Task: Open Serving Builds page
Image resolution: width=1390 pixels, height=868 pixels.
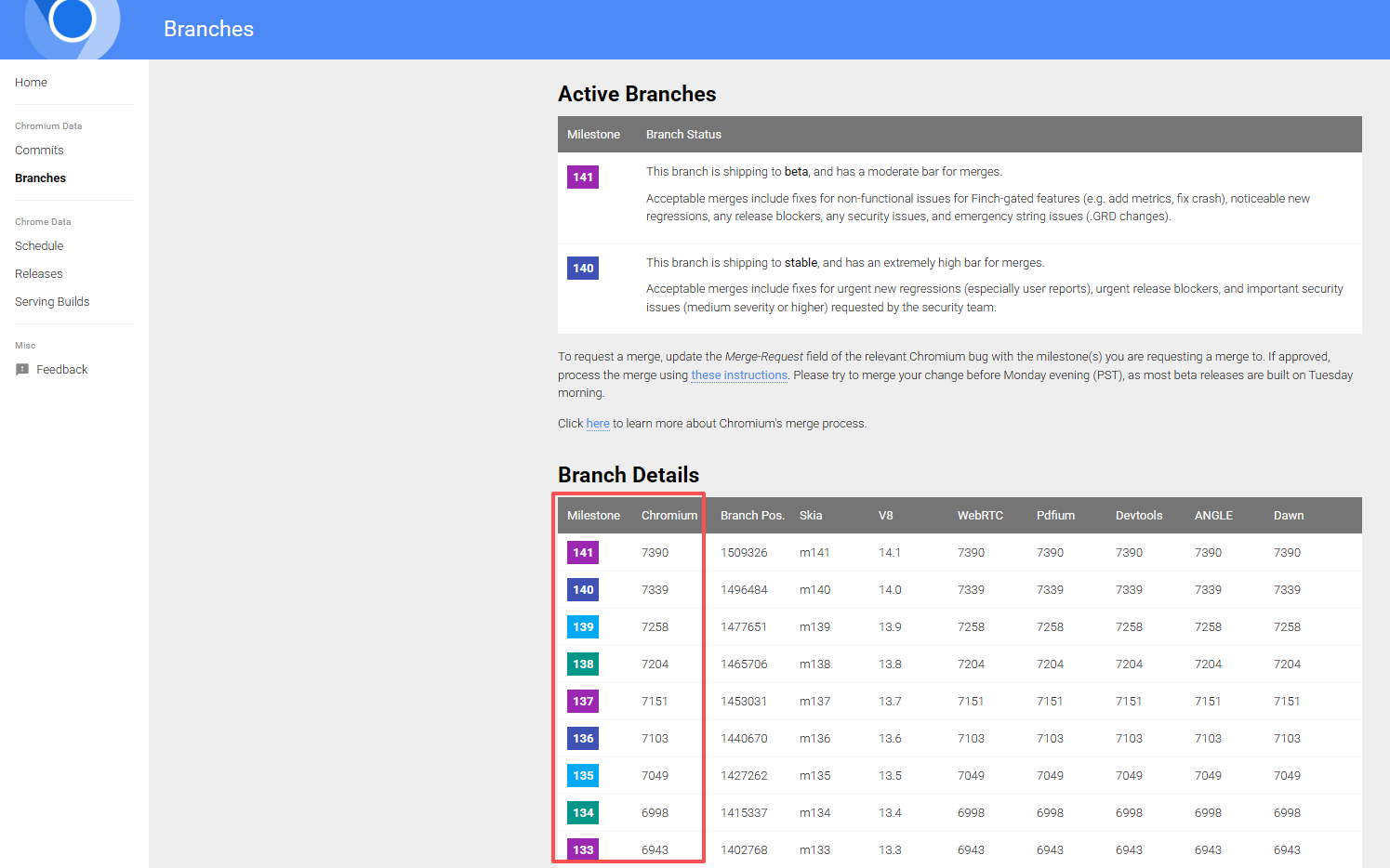Action: [52, 302]
